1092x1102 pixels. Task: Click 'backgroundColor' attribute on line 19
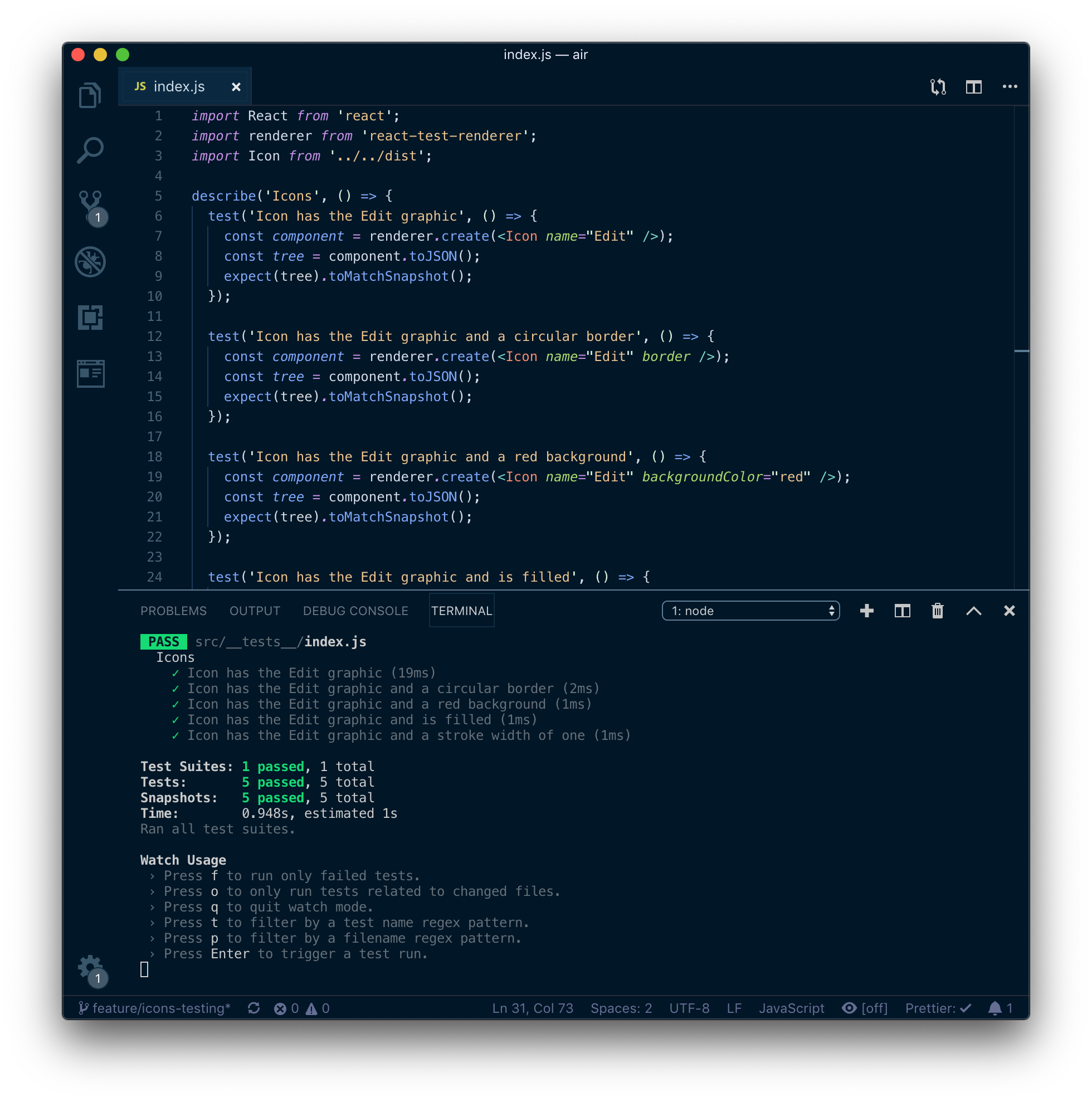point(703,477)
